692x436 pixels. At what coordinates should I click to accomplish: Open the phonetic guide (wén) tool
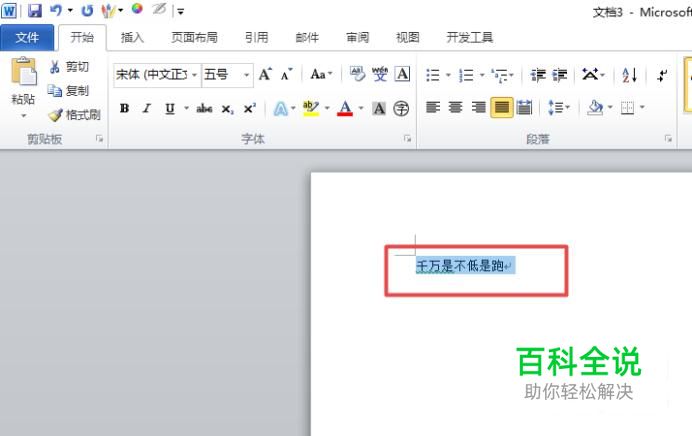pyautogui.click(x=380, y=74)
